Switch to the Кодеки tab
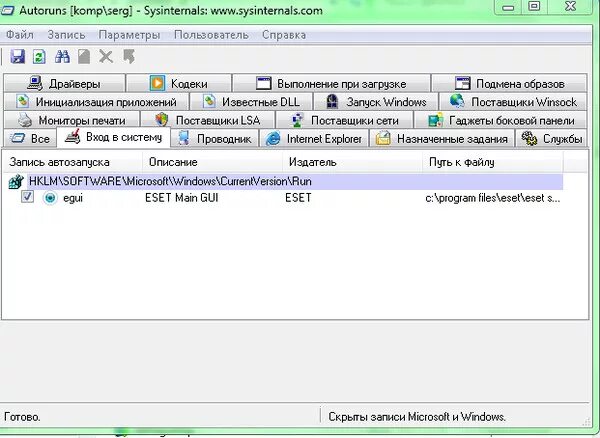Viewport: 600px width, 438px height. 179,83
